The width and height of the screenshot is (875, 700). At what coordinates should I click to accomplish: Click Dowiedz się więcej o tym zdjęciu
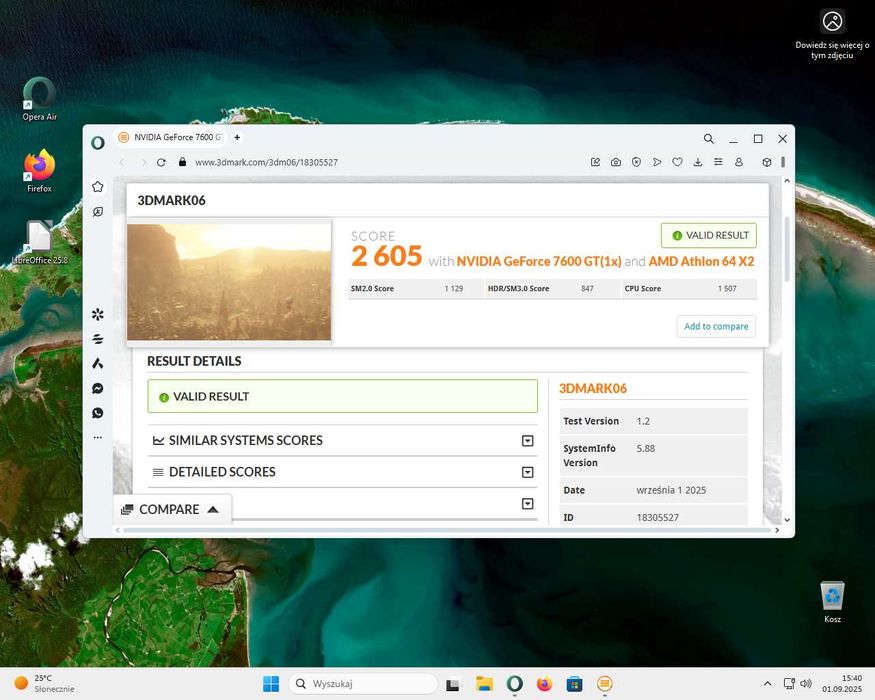[832, 35]
